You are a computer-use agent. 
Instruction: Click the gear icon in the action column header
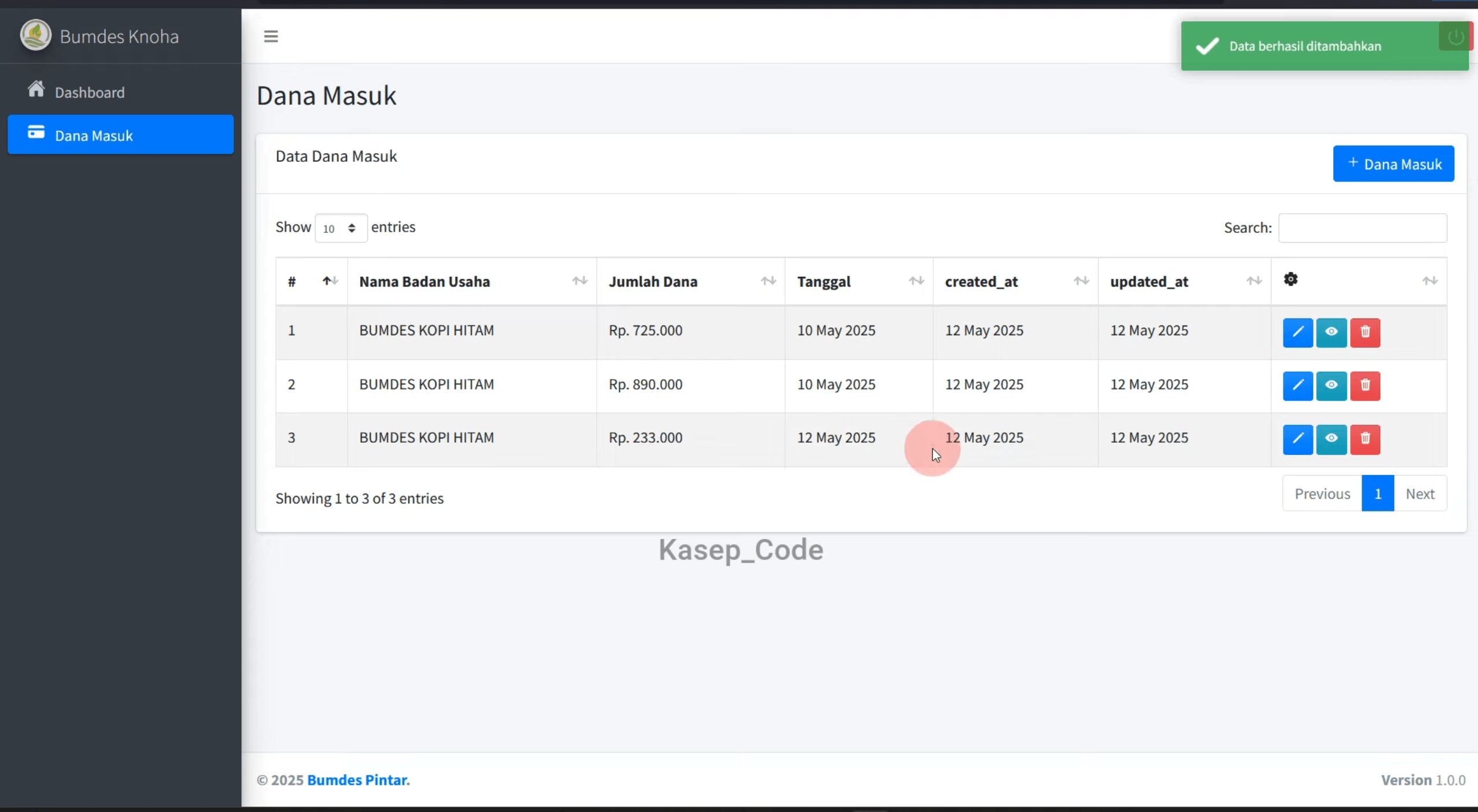coord(1290,280)
